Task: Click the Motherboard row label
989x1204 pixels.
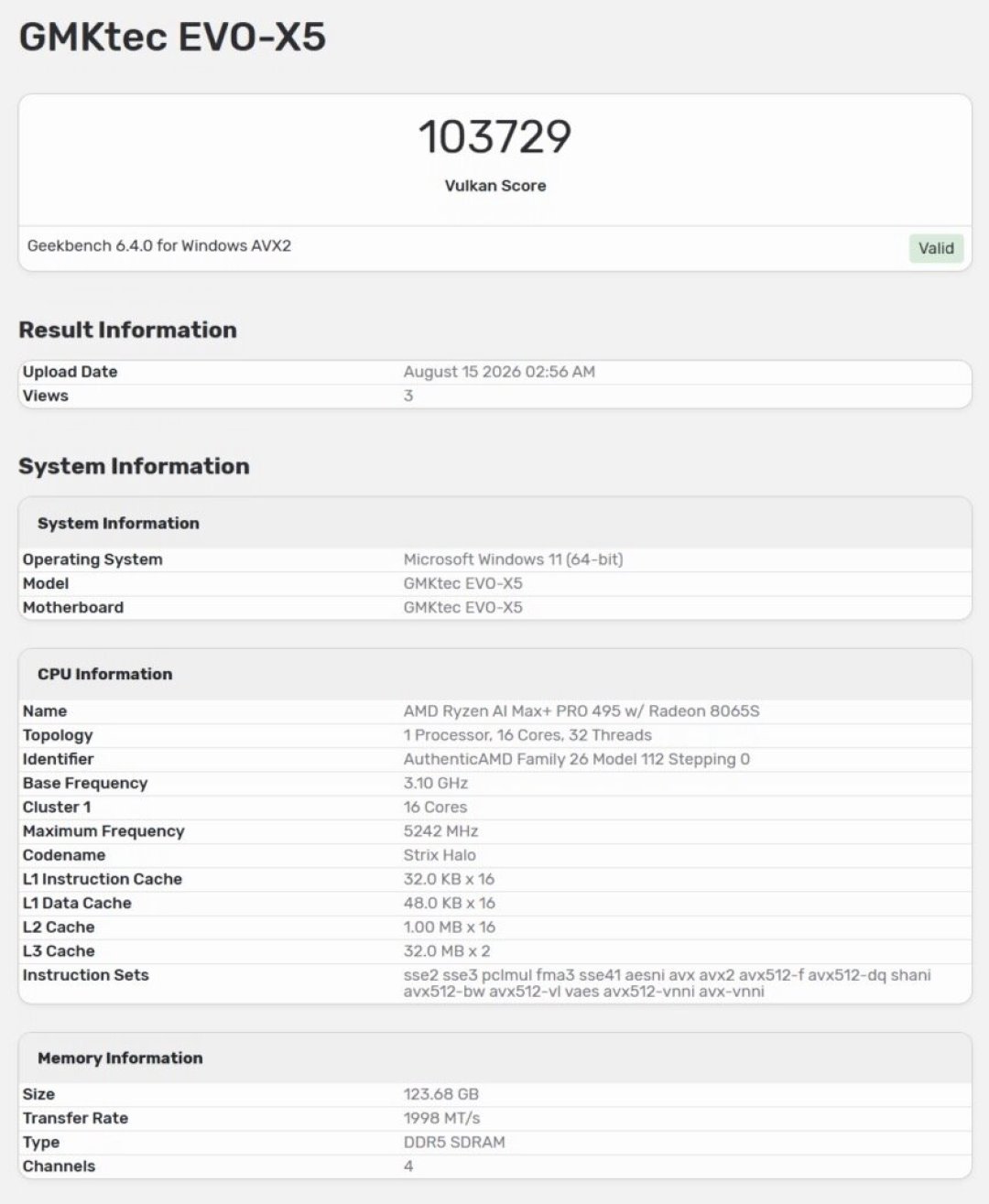Action: coord(72,607)
